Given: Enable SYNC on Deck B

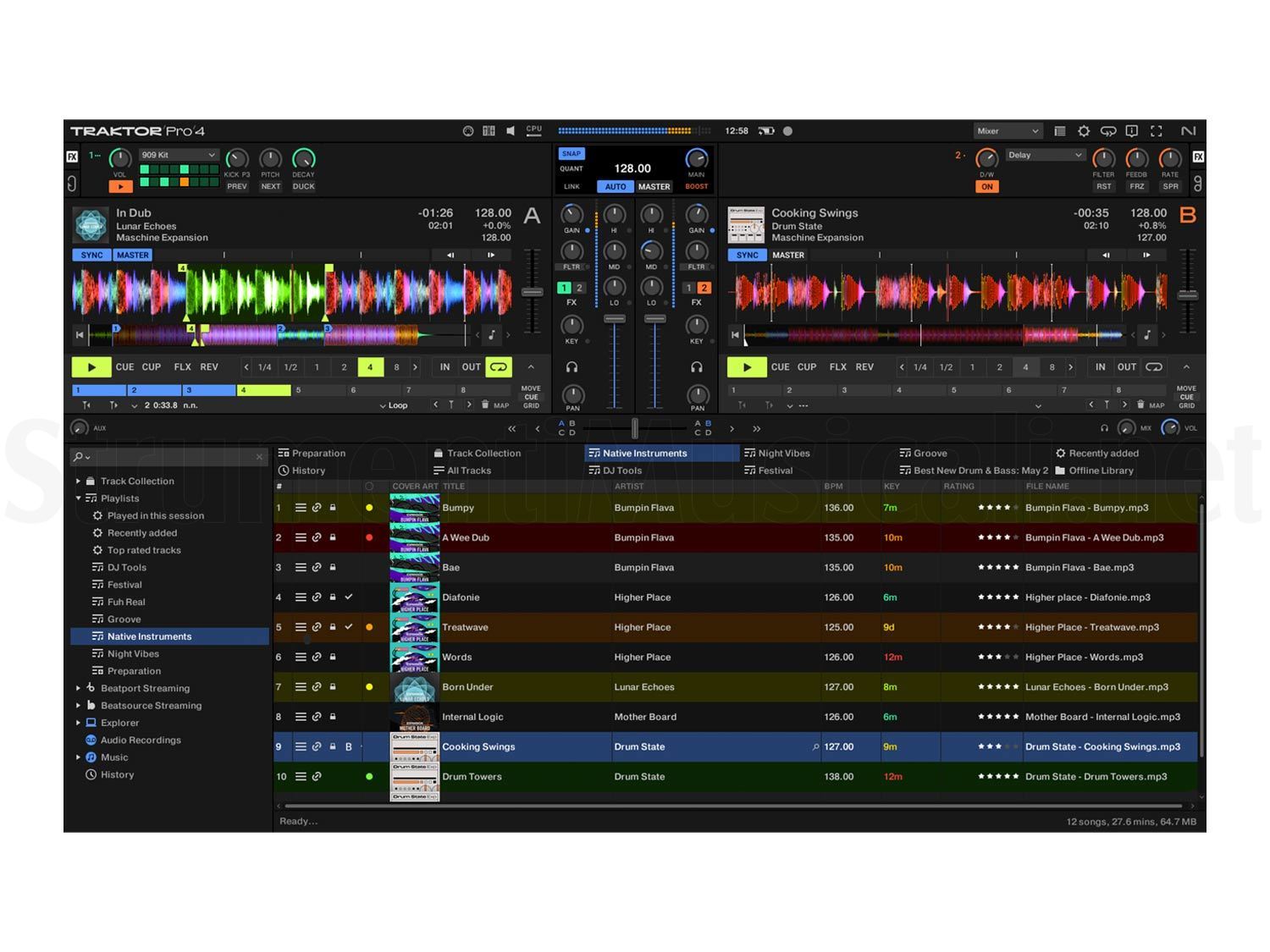Looking at the screenshot, I should pos(747,255).
